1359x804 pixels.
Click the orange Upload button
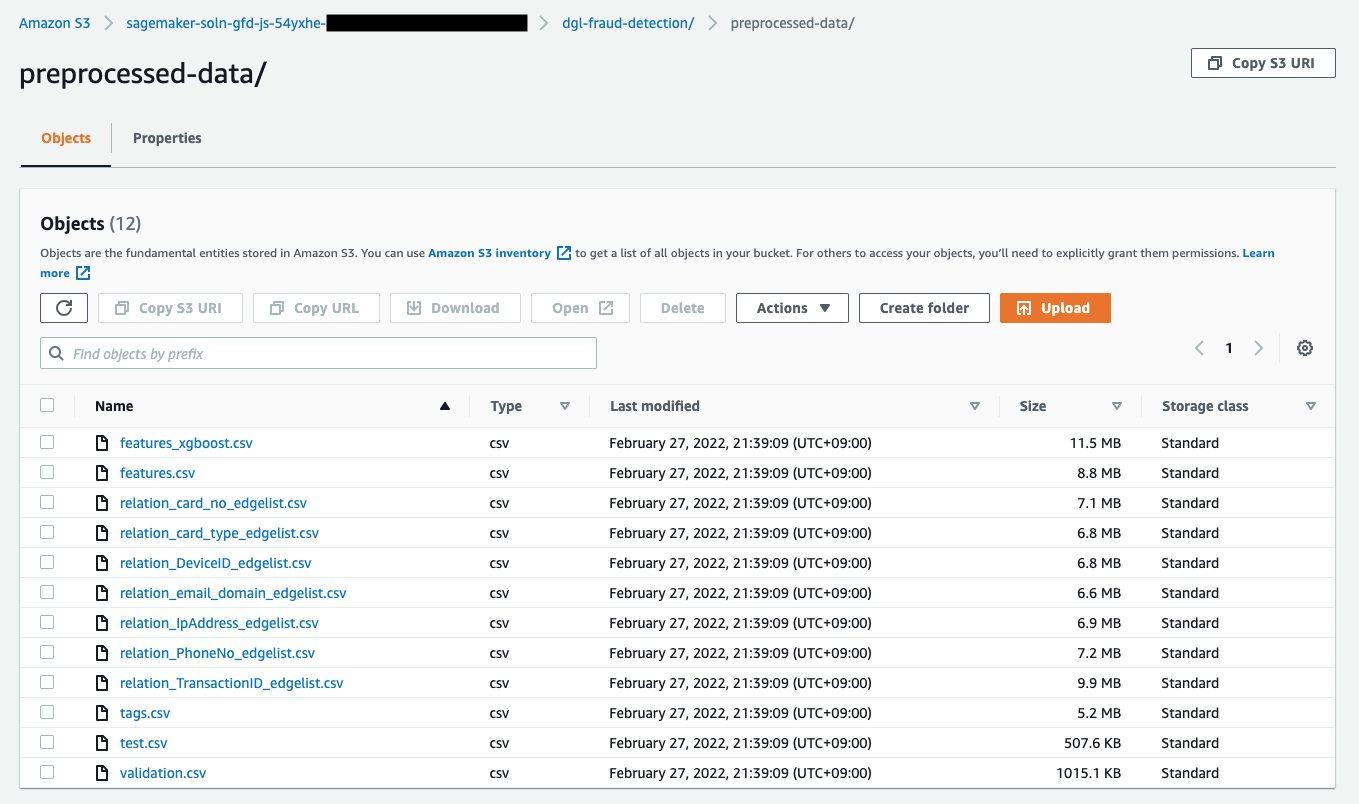[1055, 308]
